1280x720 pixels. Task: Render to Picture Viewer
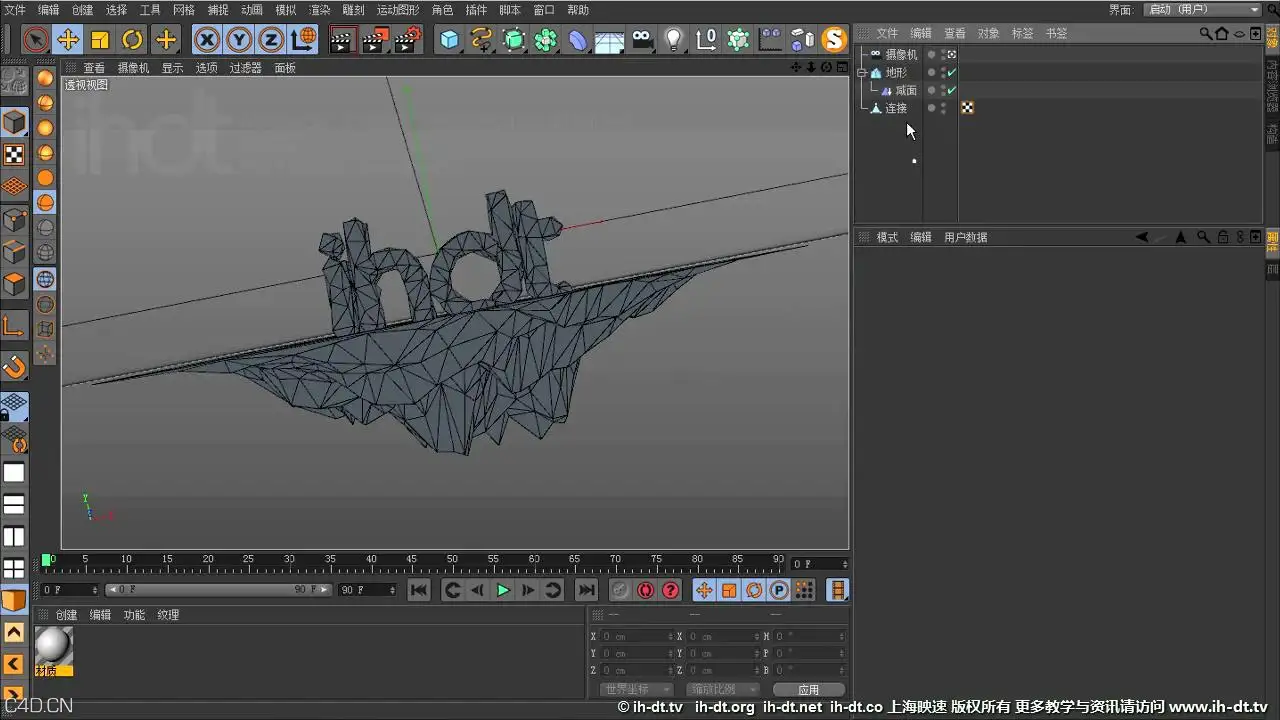coord(374,40)
